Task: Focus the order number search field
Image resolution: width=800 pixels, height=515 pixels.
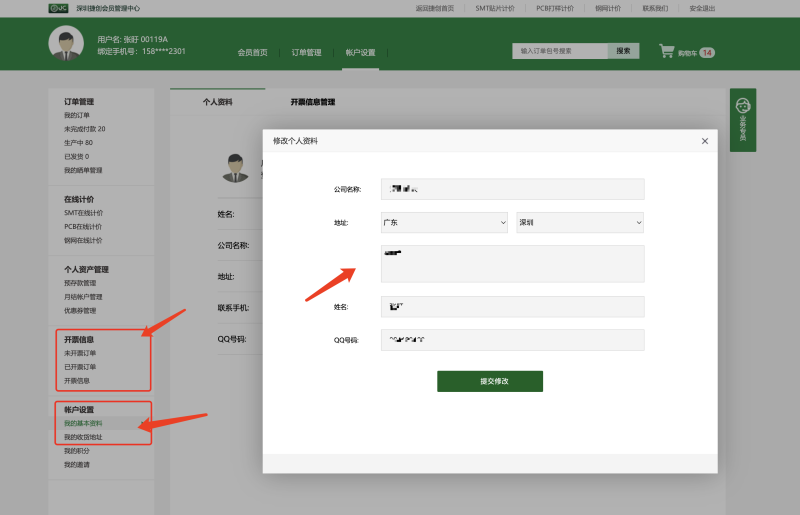Action: [558, 51]
